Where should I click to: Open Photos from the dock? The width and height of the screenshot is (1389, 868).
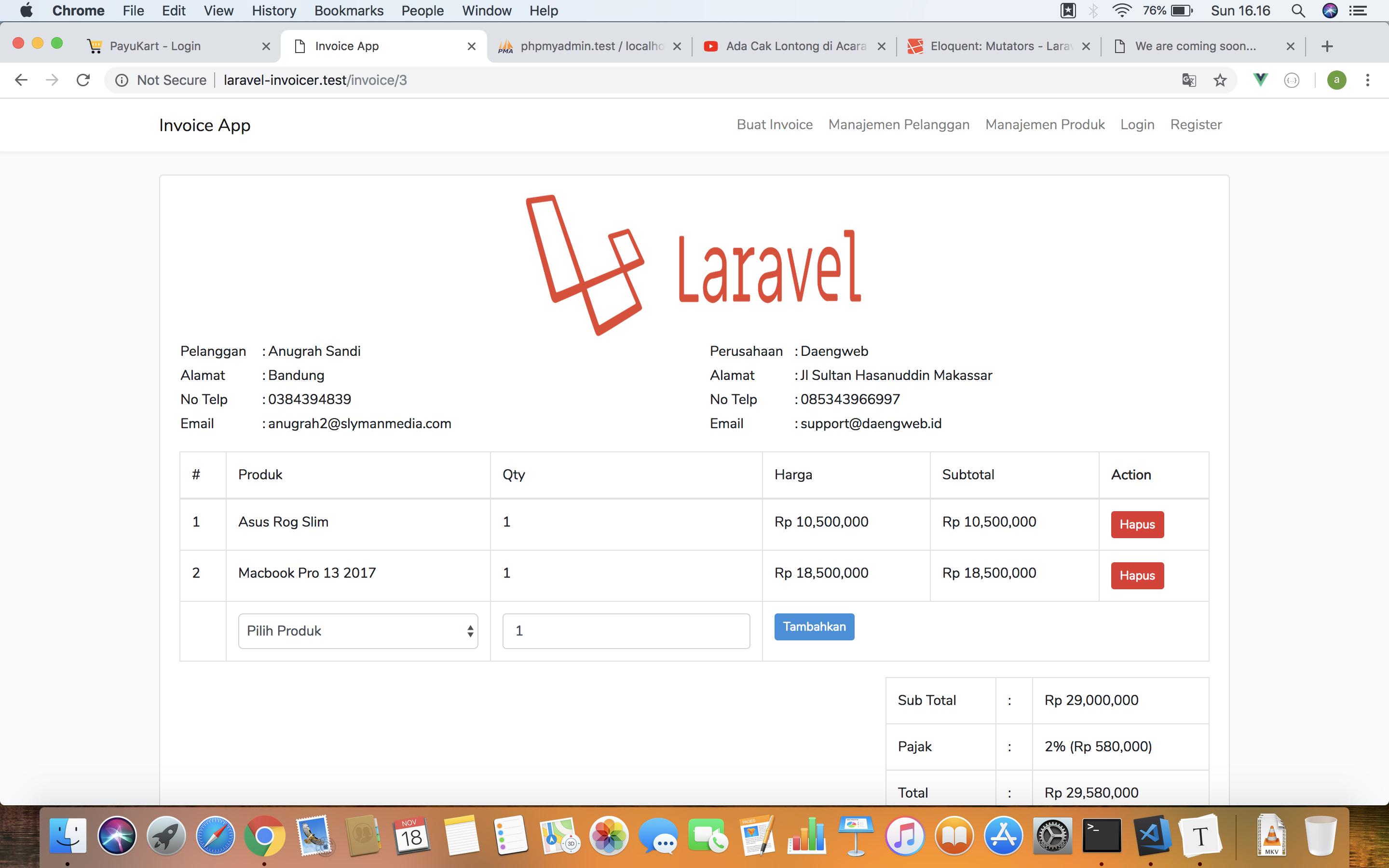point(609,835)
